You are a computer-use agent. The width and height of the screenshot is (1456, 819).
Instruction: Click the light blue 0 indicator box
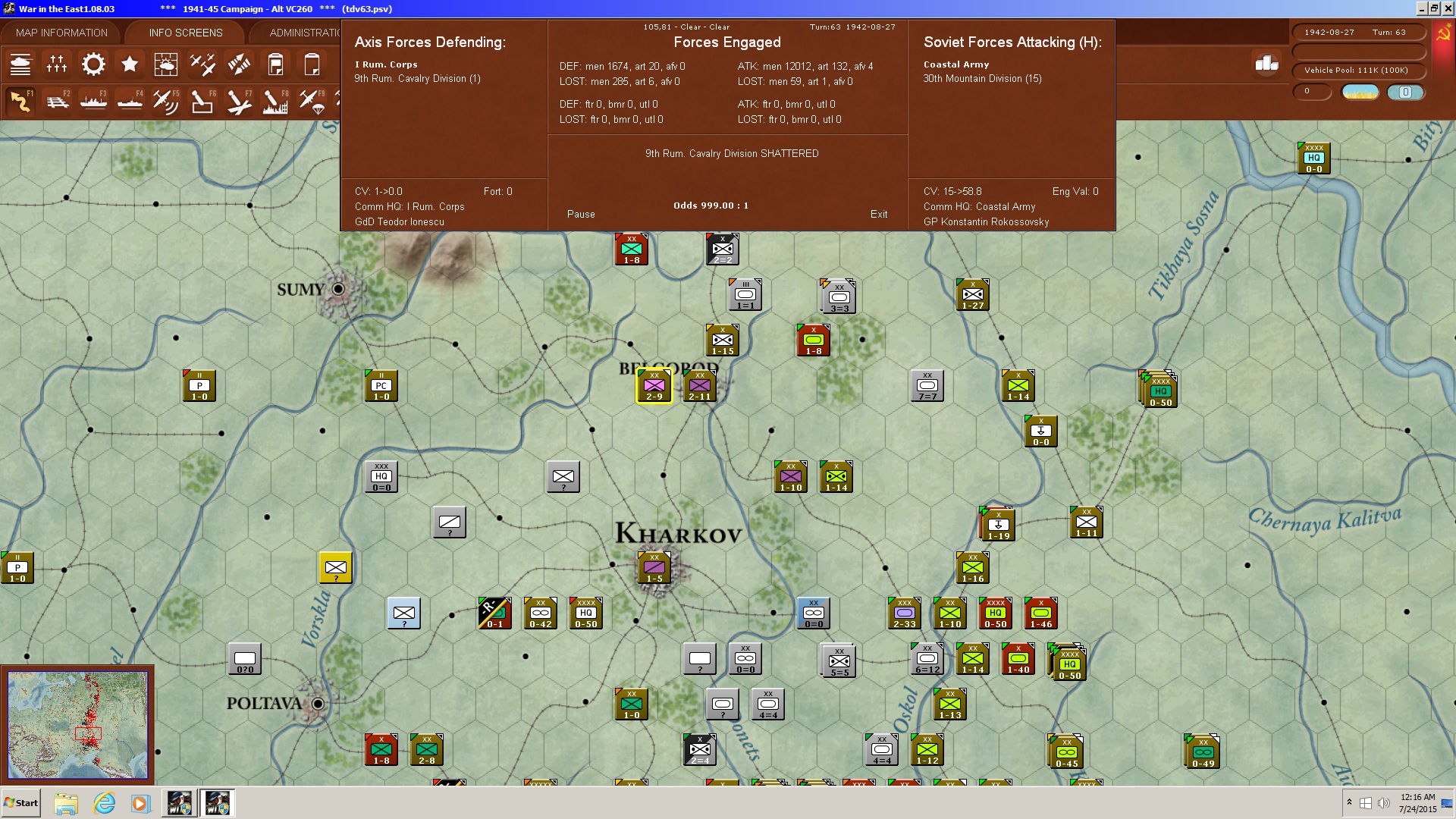click(x=1405, y=93)
